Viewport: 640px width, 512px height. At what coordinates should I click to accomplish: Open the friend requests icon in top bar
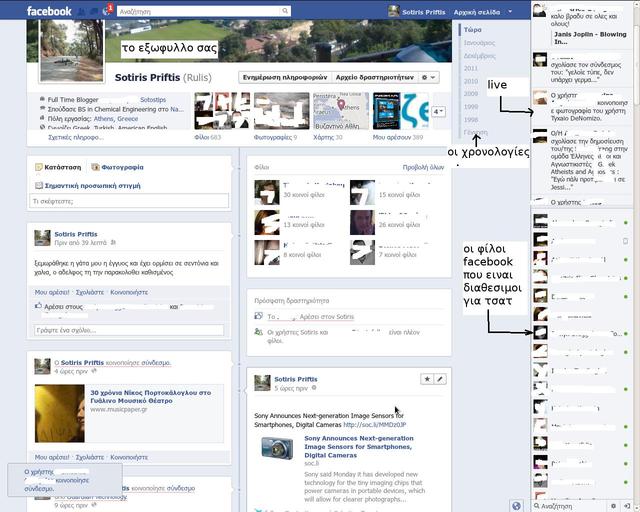[x=81, y=11]
